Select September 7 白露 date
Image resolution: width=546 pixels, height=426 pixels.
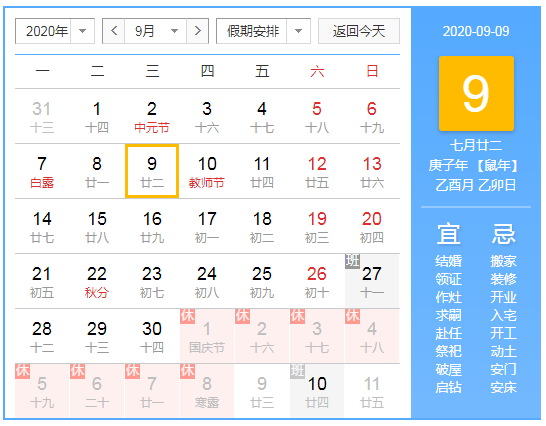click(42, 171)
